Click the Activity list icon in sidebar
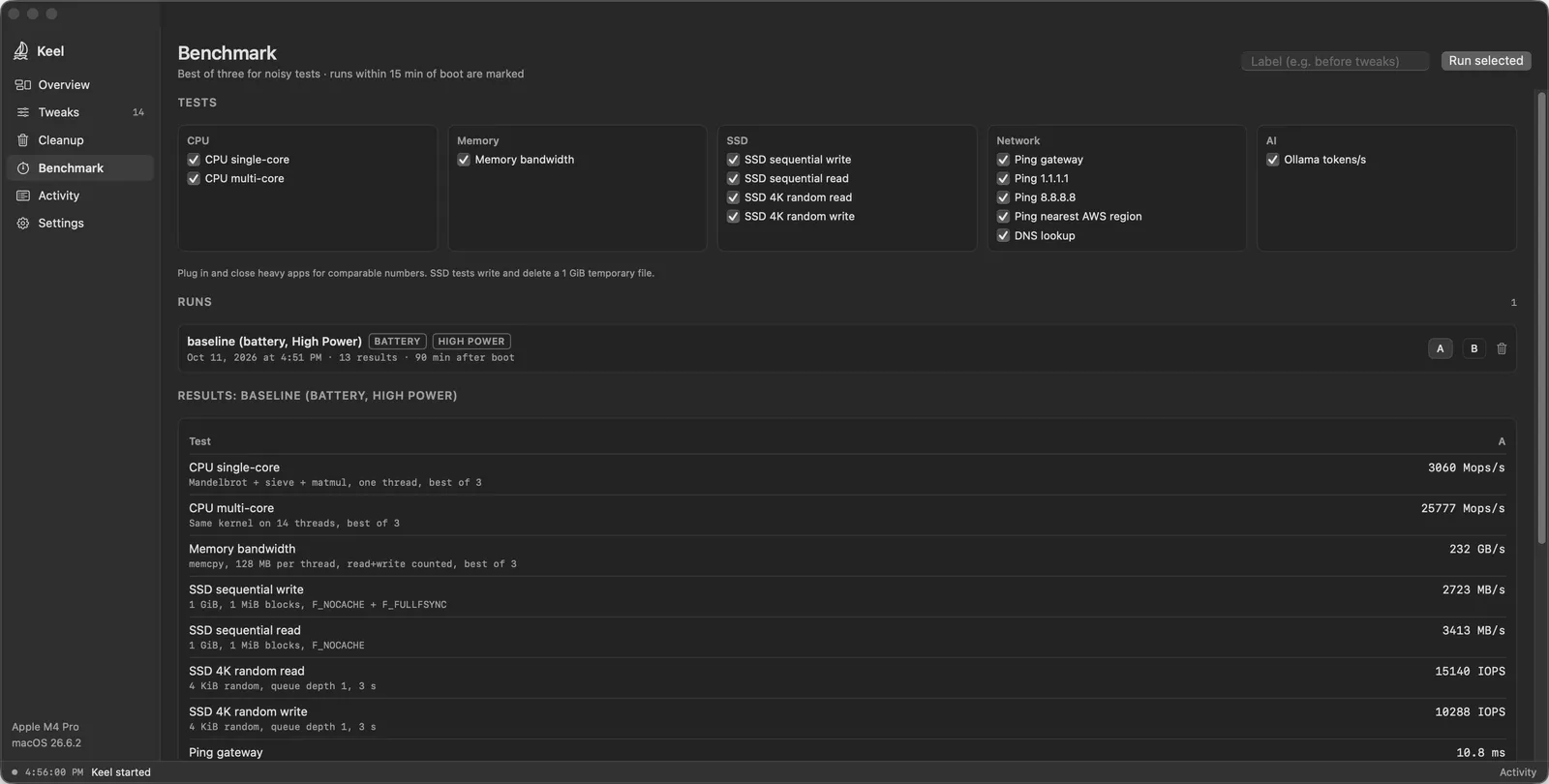The width and height of the screenshot is (1549, 784). pos(23,196)
